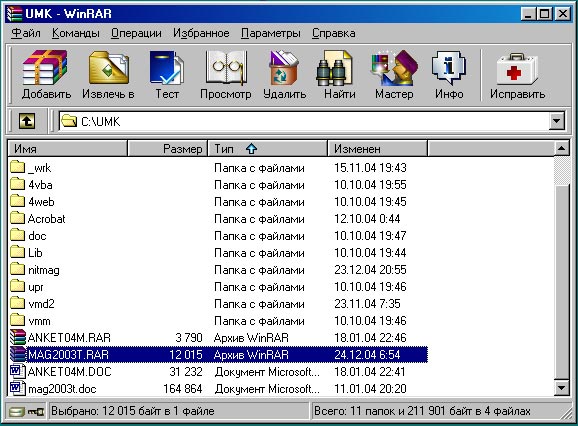578x426 pixels.
Task: Expand the C:\UMK path dropdown
Action: click(x=557, y=121)
